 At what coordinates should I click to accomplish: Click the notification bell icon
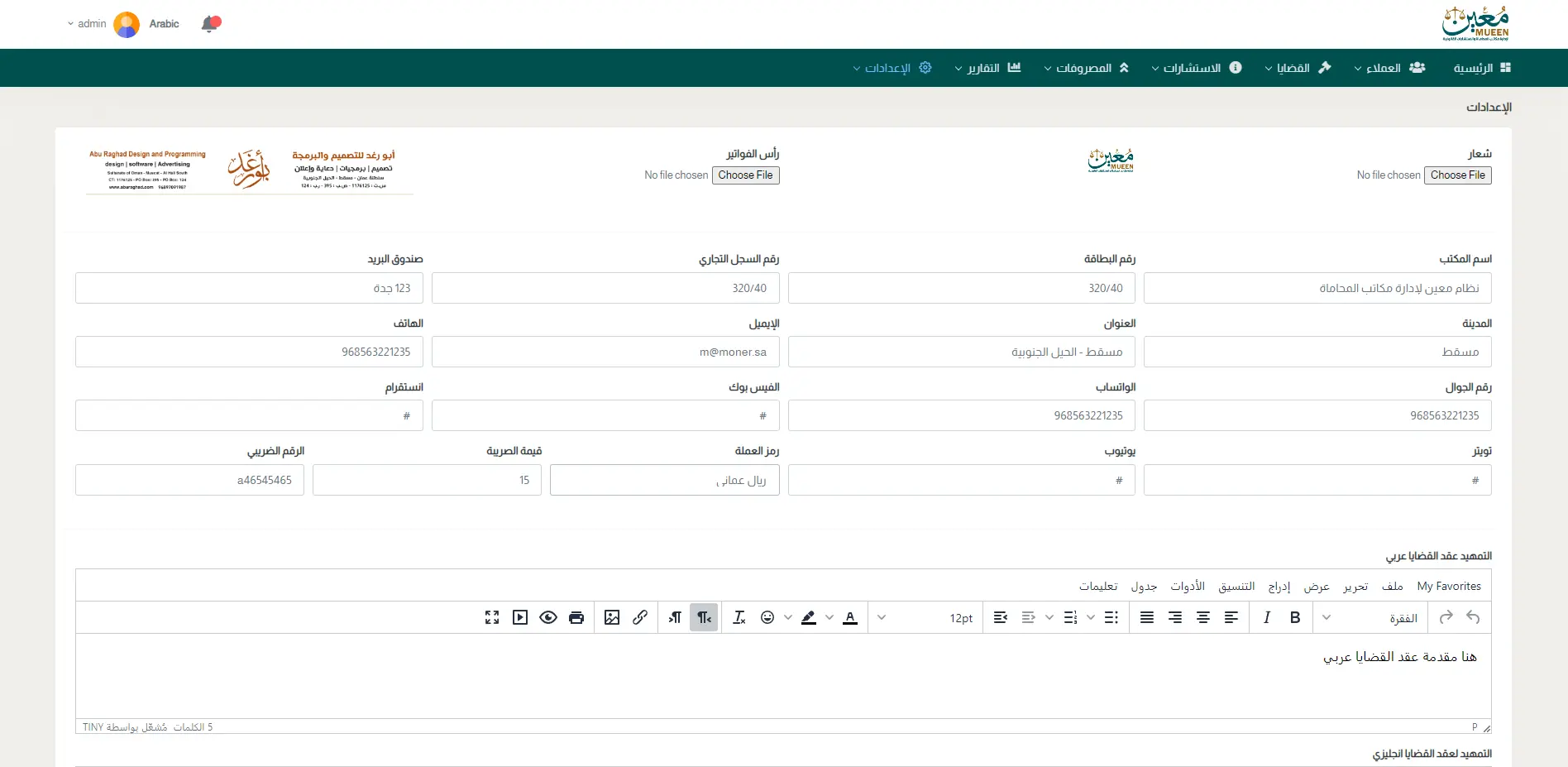pos(210,24)
